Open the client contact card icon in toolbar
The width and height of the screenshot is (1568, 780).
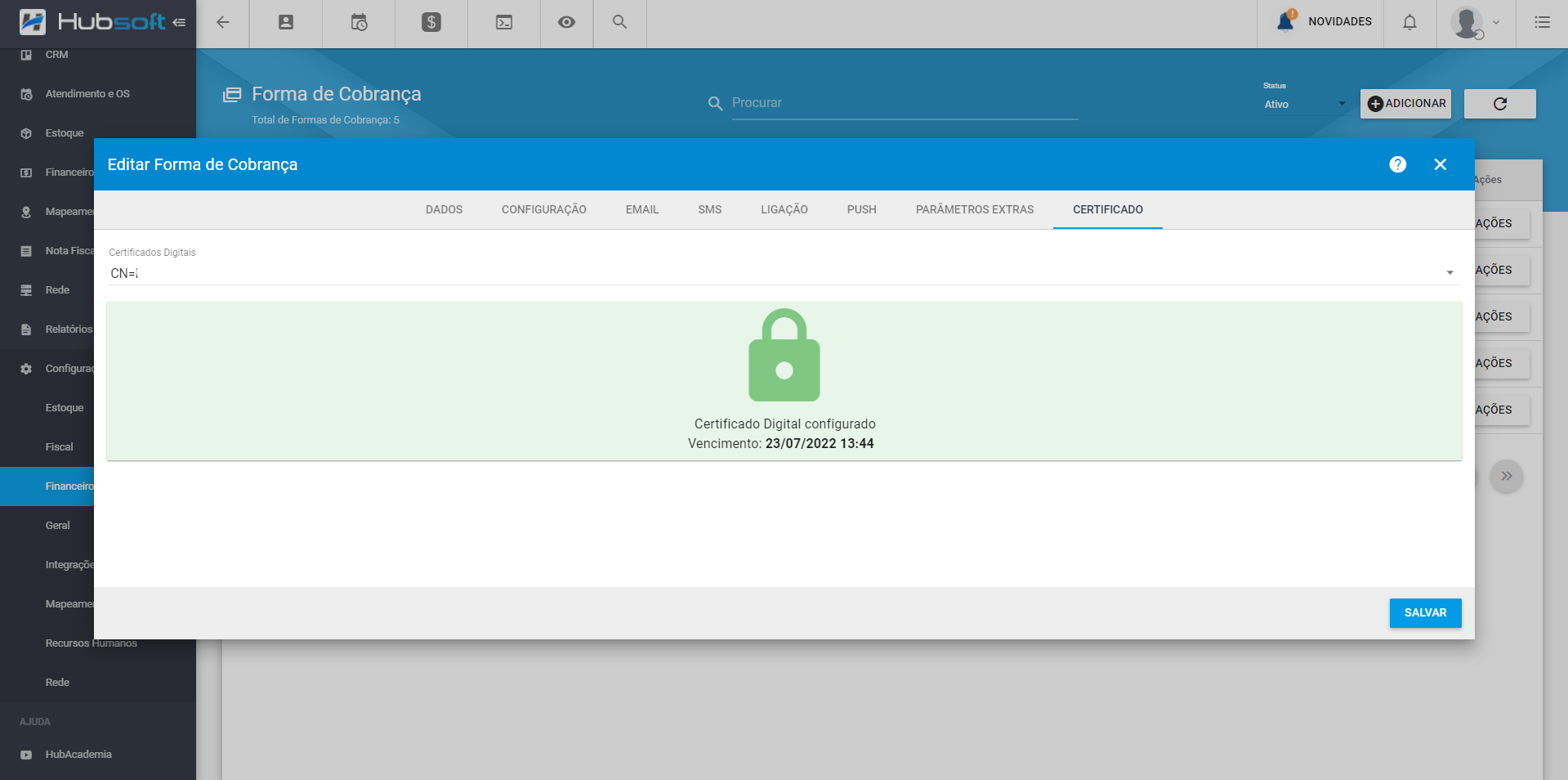(286, 22)
